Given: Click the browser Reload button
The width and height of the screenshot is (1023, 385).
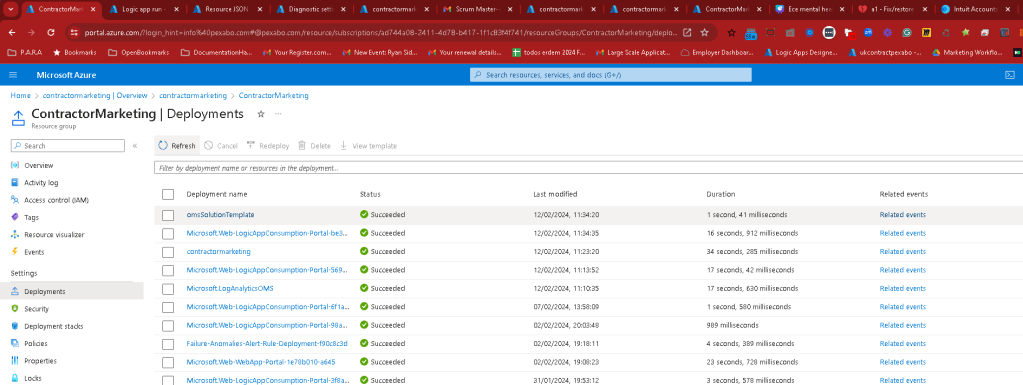Looking at the screenshot, I should pyautogui.click(x=51, y=32).
